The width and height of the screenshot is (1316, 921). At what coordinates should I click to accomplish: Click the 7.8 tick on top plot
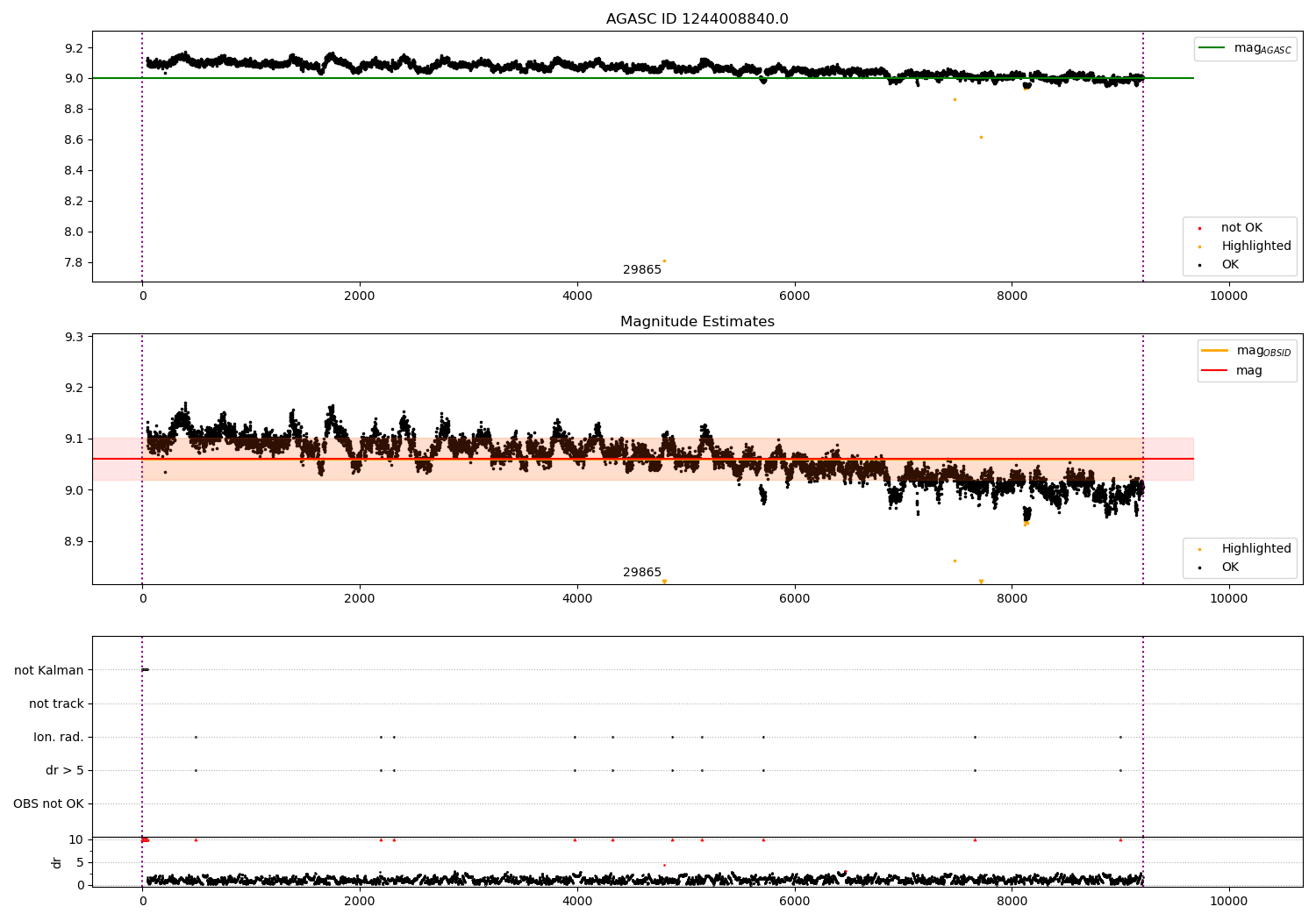coord(74,262)
